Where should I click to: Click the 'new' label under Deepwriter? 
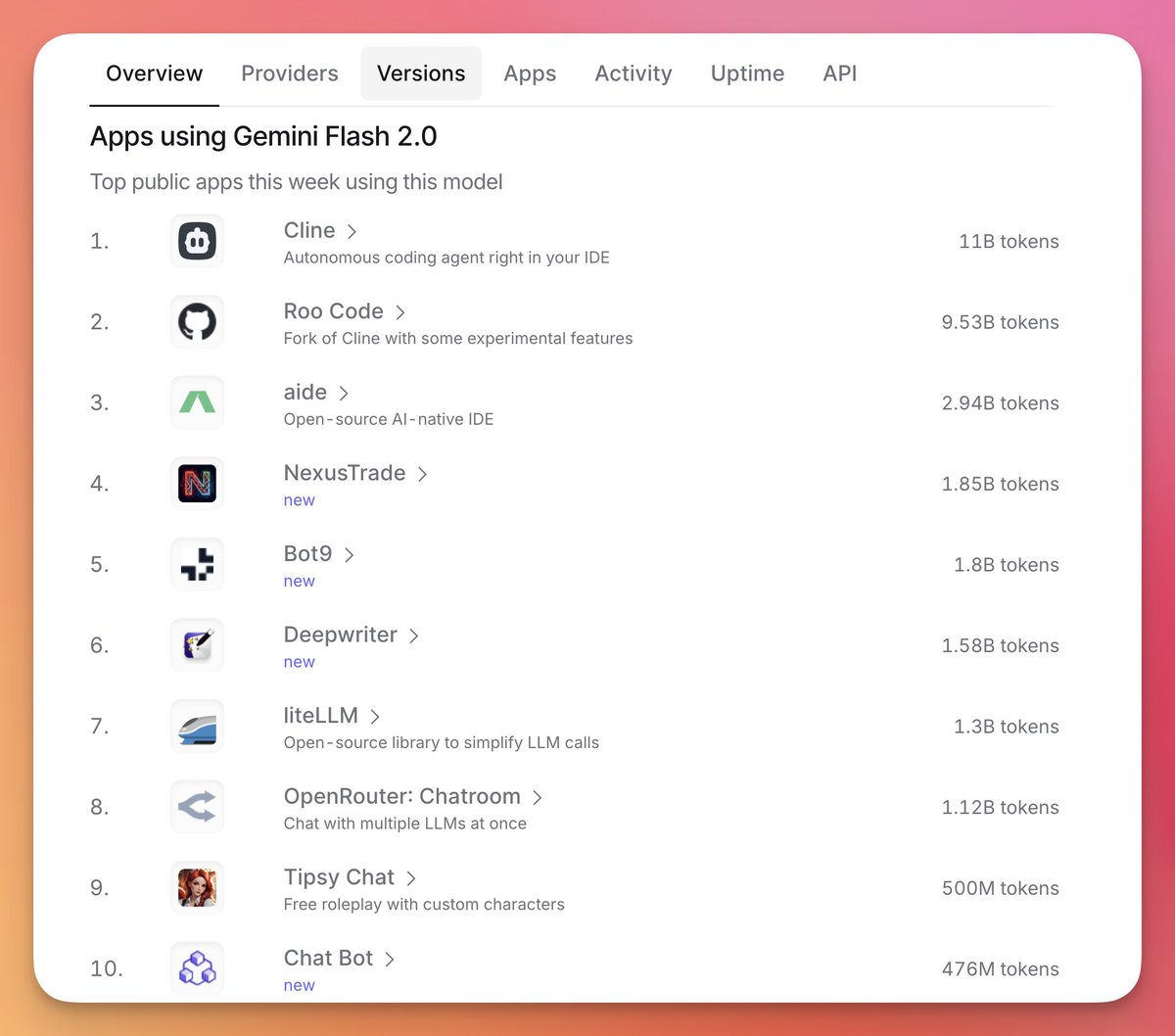coord(300,662)
